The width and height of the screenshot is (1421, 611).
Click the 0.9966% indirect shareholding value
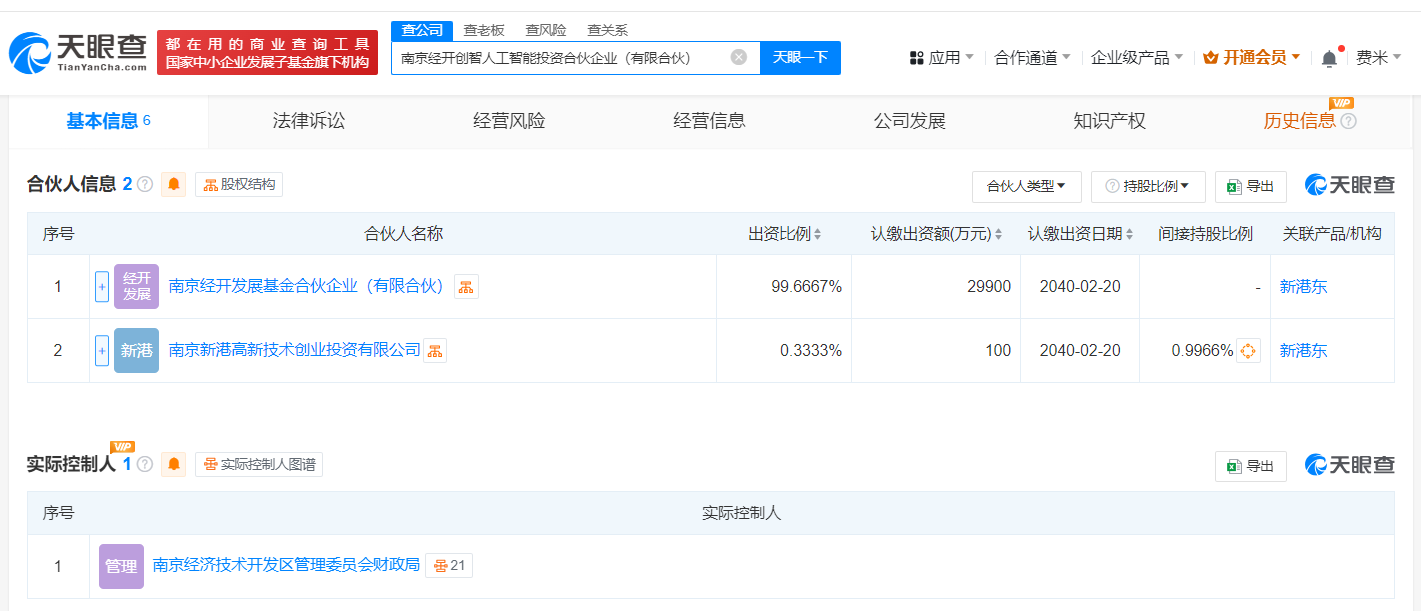1202,351
